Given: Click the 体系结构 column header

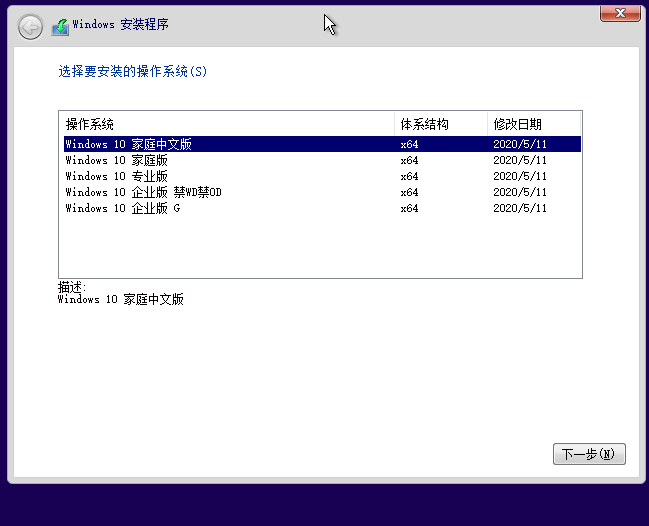Looking at the screenshot, I should pyautogui.click(x=441, y=124).
